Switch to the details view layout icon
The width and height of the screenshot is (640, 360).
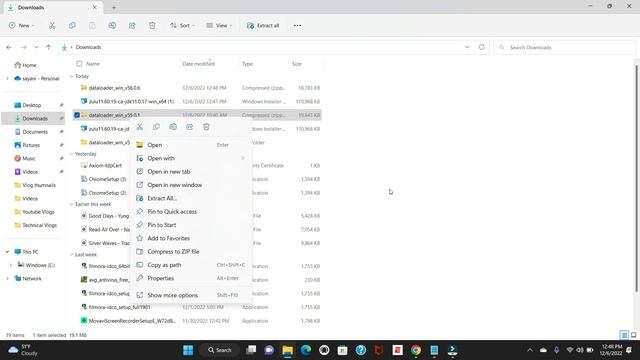coord(624,335)
